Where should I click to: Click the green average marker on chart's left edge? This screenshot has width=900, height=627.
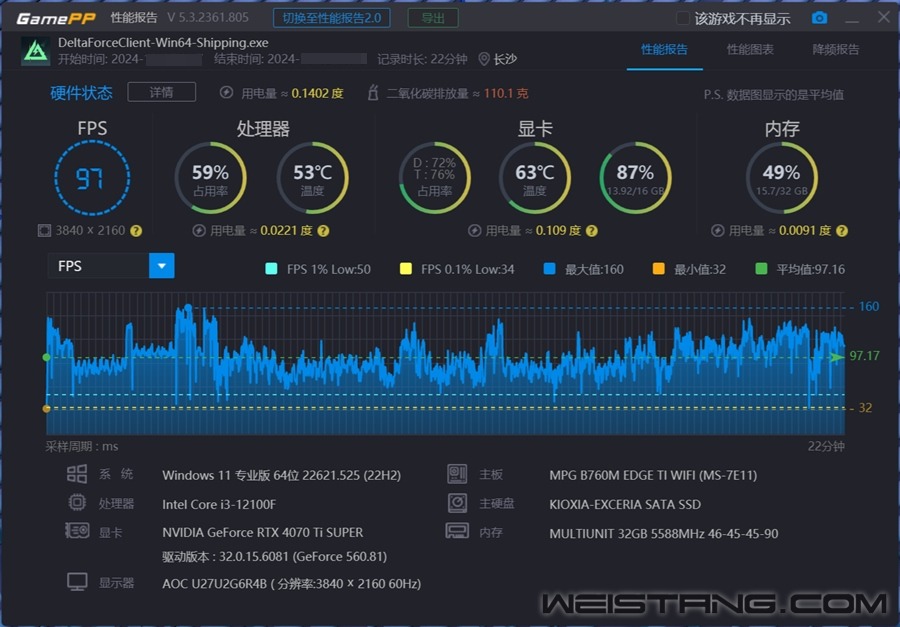click(x=46, y=357)
